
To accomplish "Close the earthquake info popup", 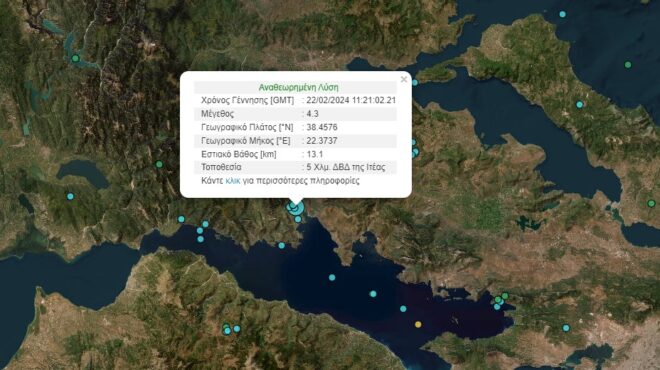I will click(x=404, y=79).
